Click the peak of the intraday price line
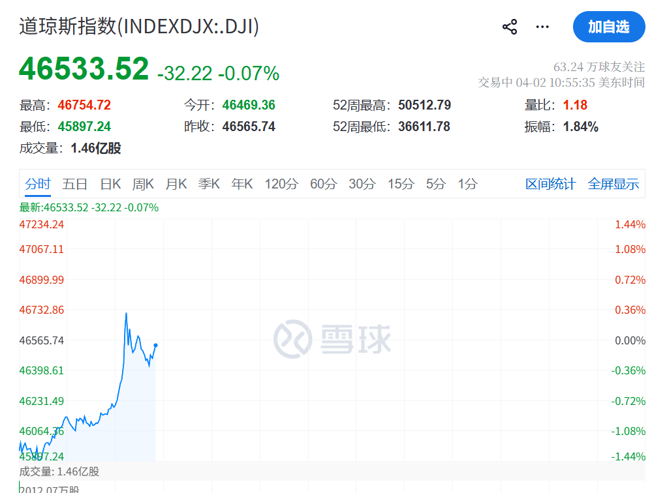The height and width of the screenshot is (493, 667). (126, 313)
